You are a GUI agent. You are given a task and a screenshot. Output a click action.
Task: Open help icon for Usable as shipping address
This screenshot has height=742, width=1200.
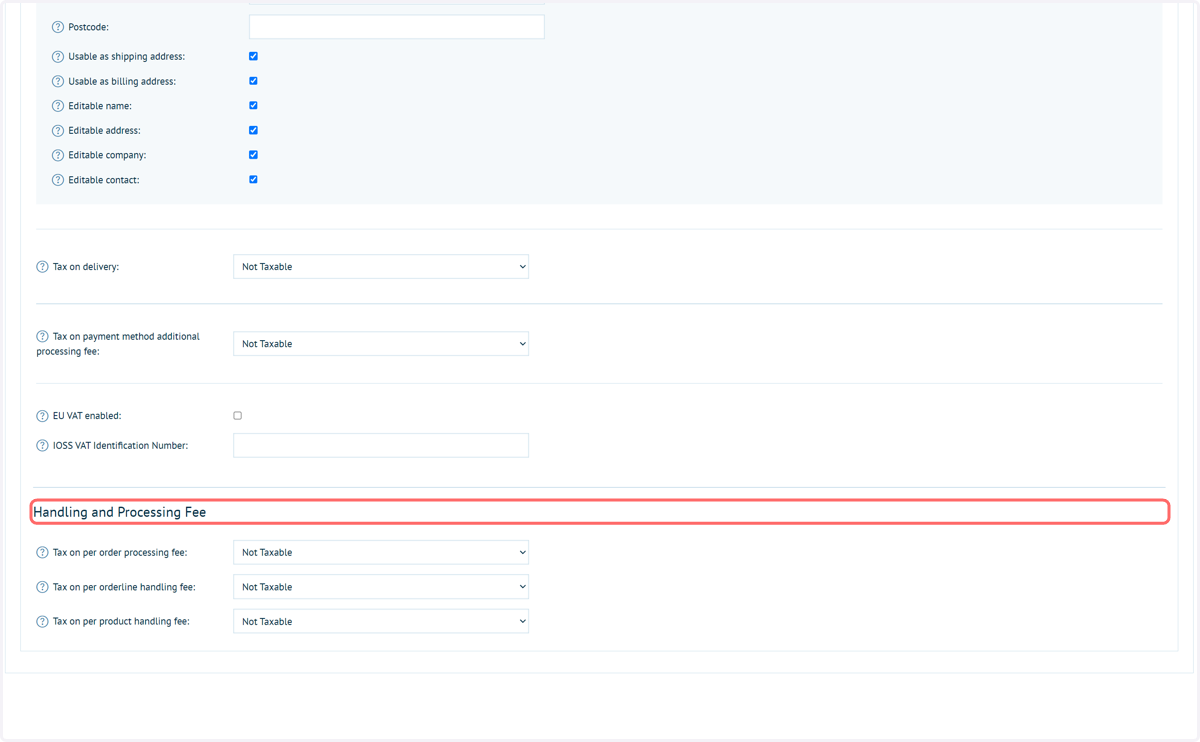(57, 57)
